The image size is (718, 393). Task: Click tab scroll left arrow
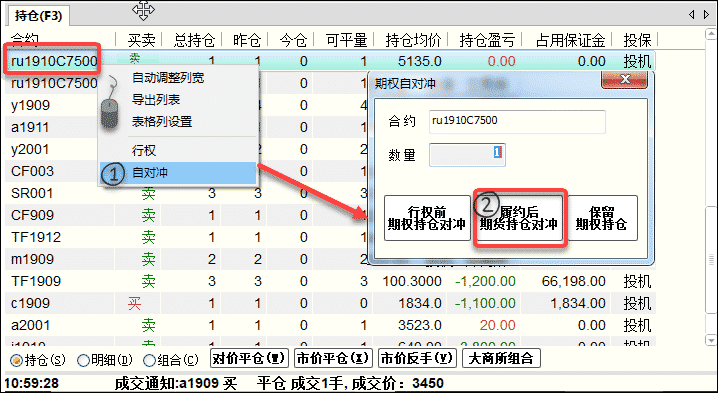691,15
